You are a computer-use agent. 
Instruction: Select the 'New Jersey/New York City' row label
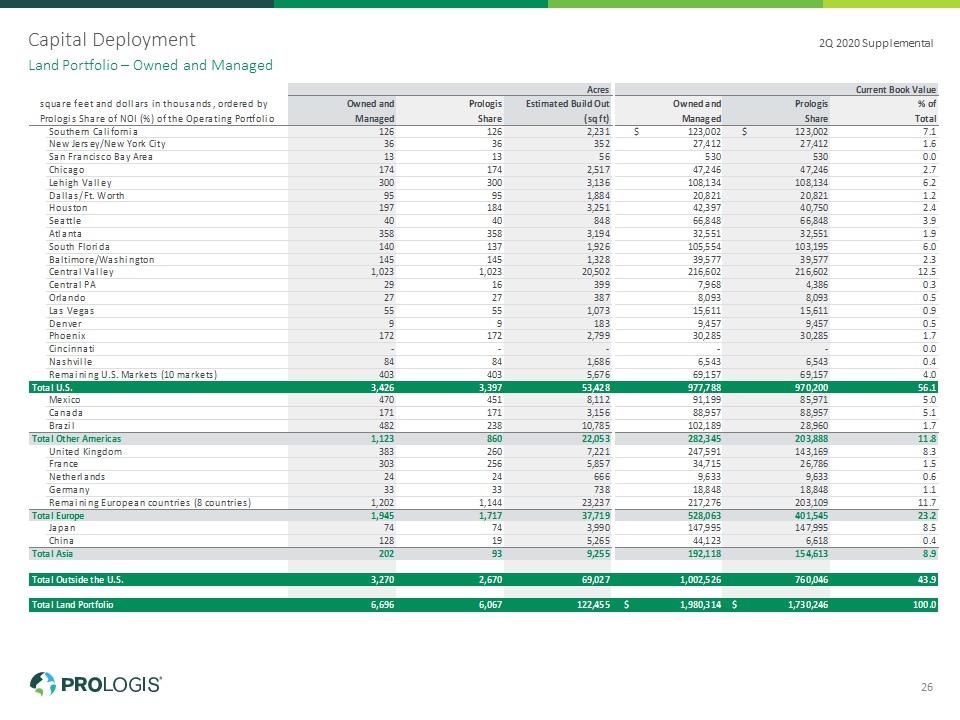tap(107, 144)
